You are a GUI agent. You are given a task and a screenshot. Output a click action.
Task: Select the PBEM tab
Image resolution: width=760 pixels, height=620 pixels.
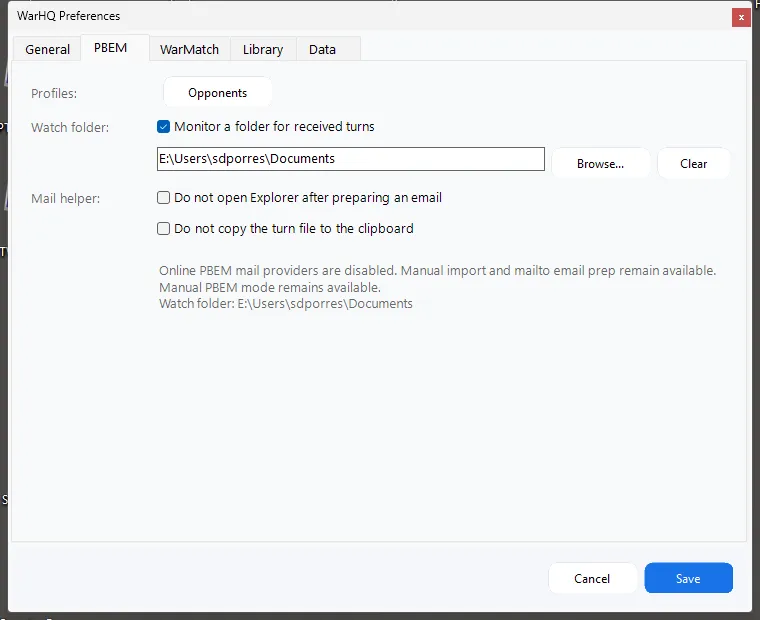[115, 48]
